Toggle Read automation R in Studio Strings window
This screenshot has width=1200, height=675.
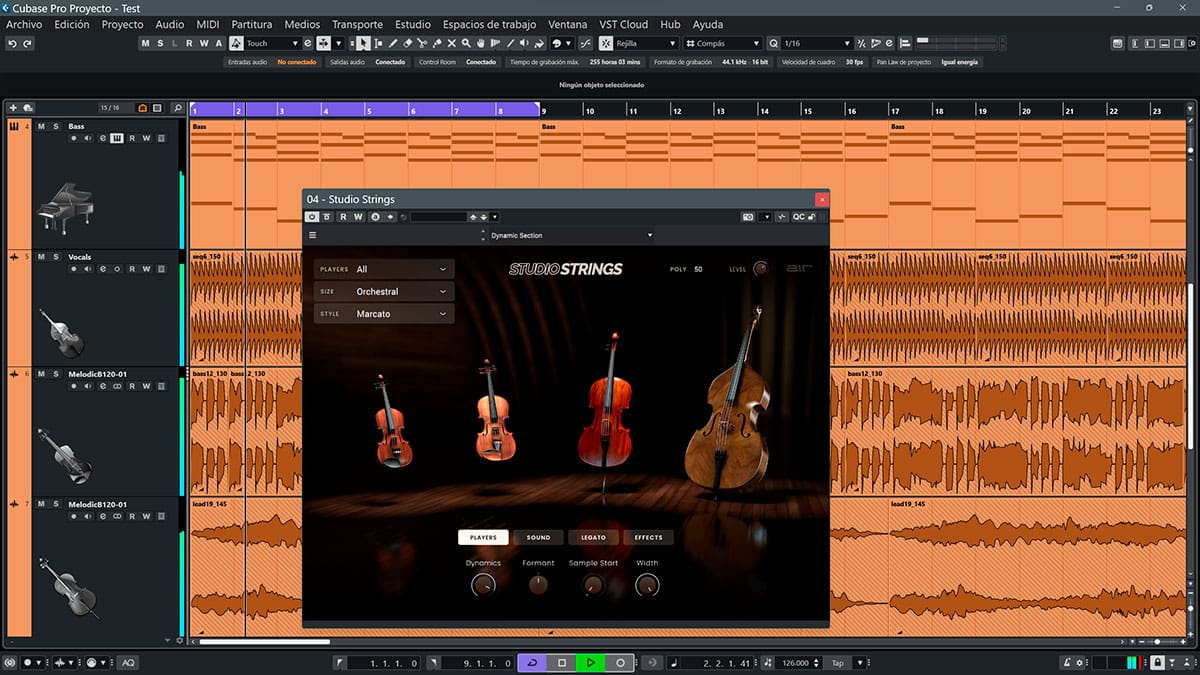343,217
